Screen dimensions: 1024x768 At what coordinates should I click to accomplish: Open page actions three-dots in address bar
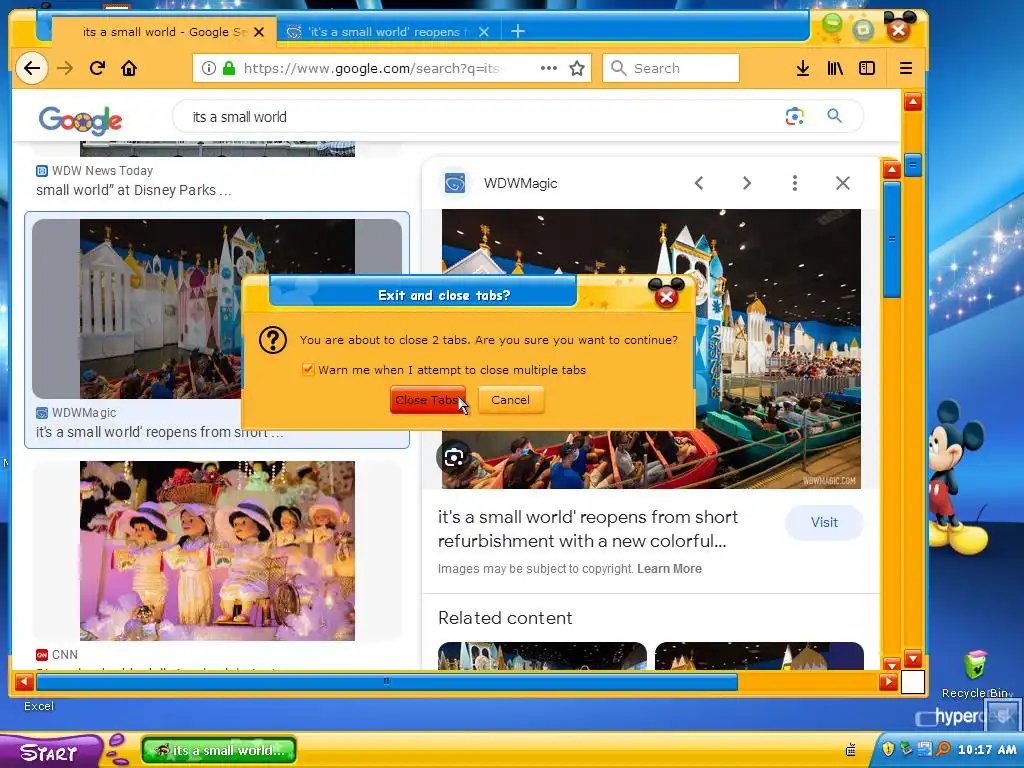[549, 68]
